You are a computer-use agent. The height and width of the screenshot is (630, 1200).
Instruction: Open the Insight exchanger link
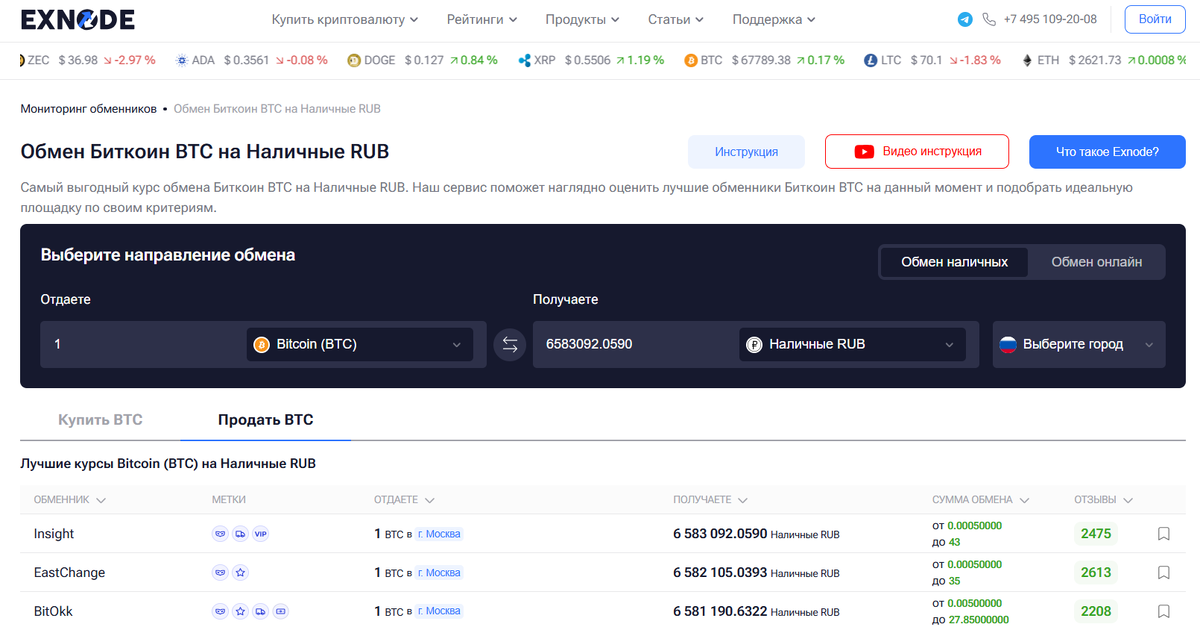pos(54,534)
